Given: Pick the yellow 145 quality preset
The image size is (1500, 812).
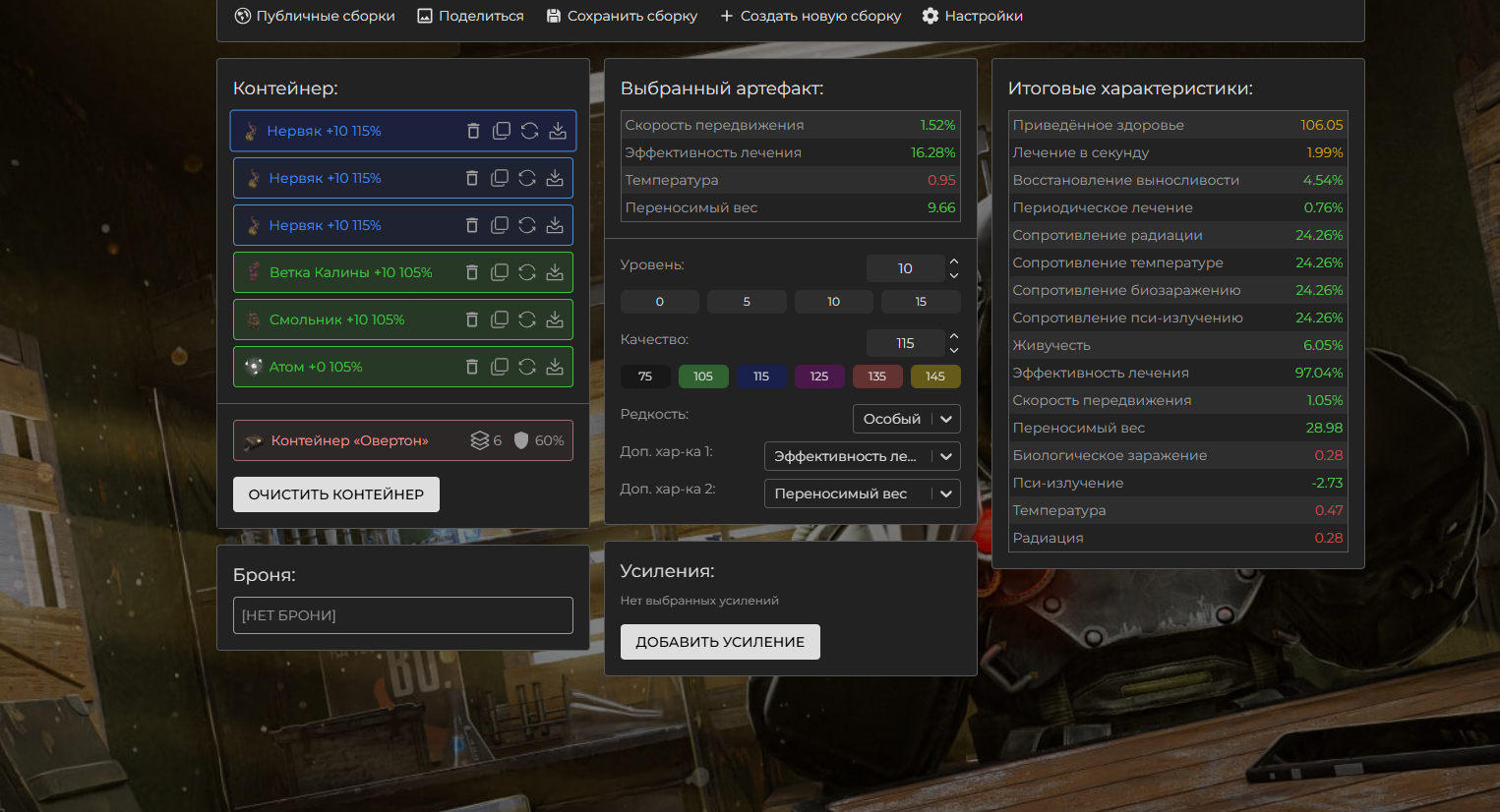Looking at the screenshot, I should click(x=935, y=377).
